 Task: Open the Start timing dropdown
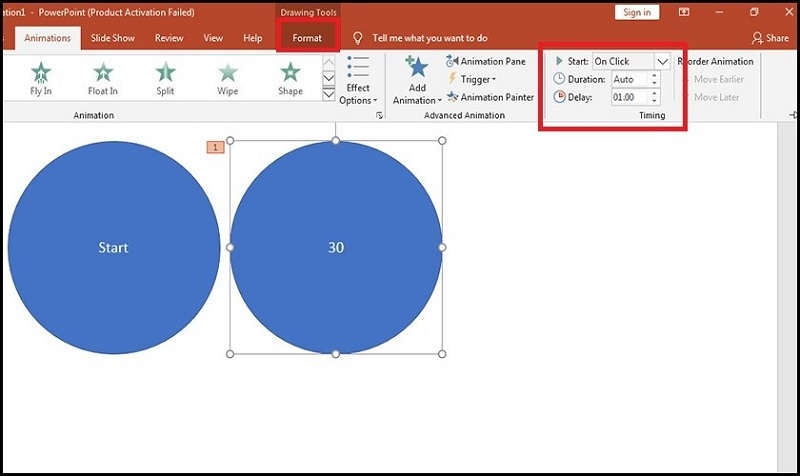(x=661, y=61)
